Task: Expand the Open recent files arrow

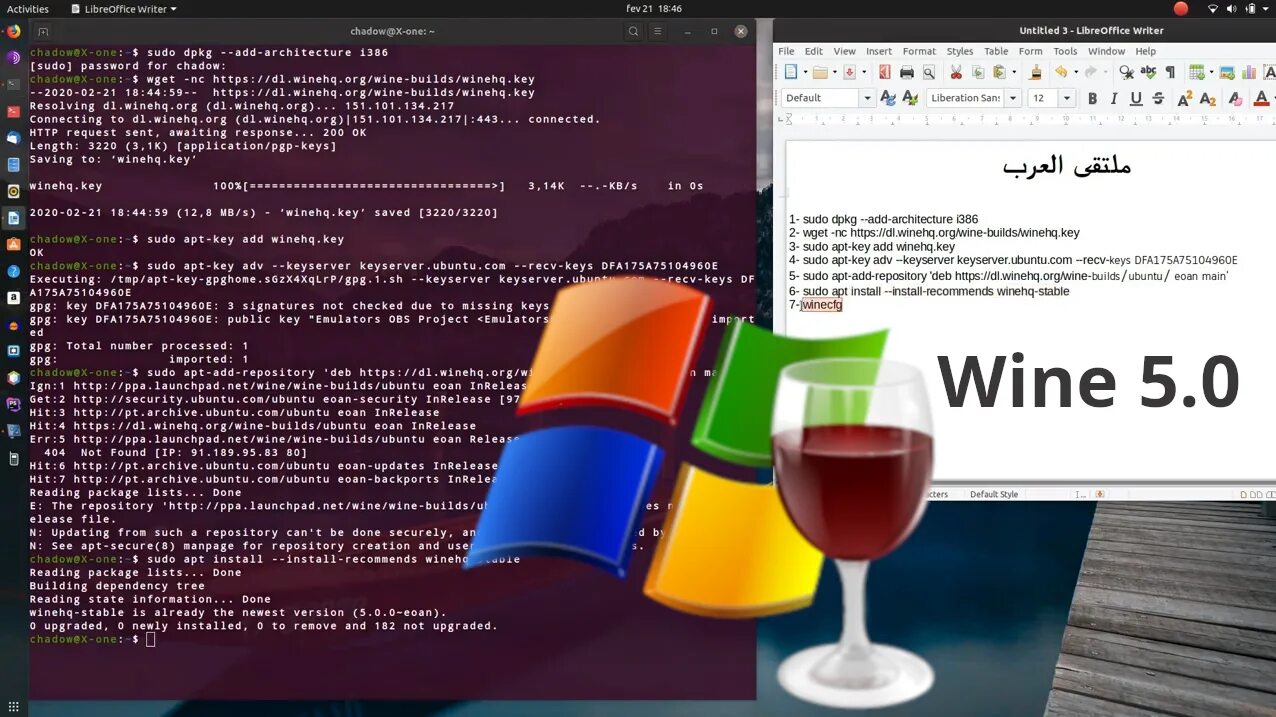Action: (x=835, y=72)
